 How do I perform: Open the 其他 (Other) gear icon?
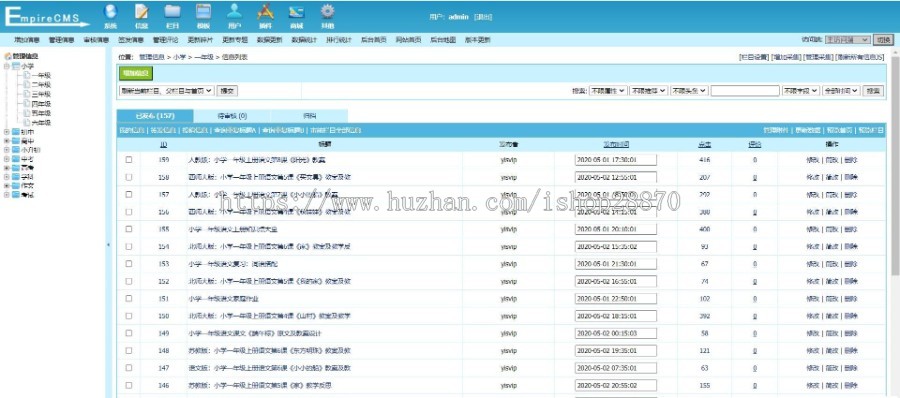pyautogui.click(x=327, y=11)
